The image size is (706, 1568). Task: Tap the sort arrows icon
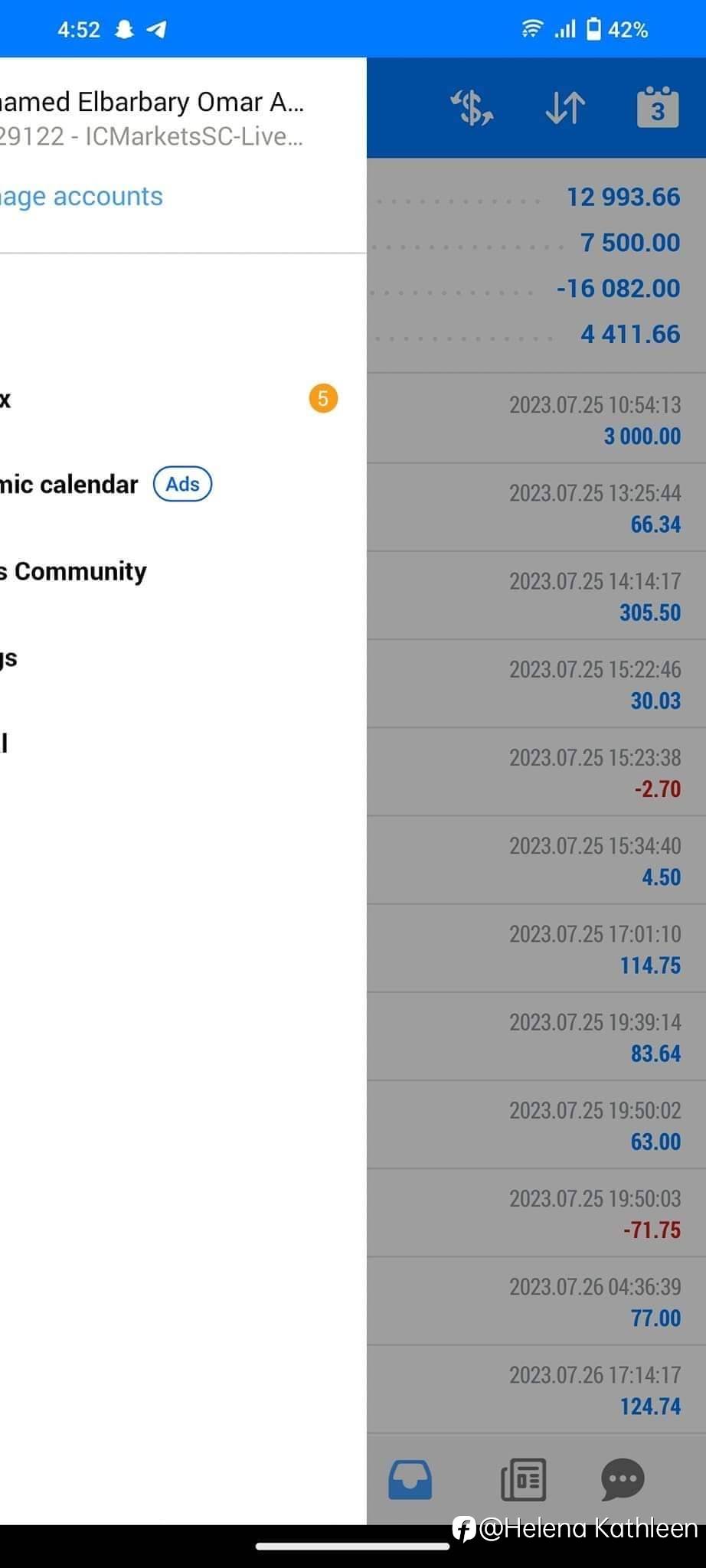coord(565,108)
